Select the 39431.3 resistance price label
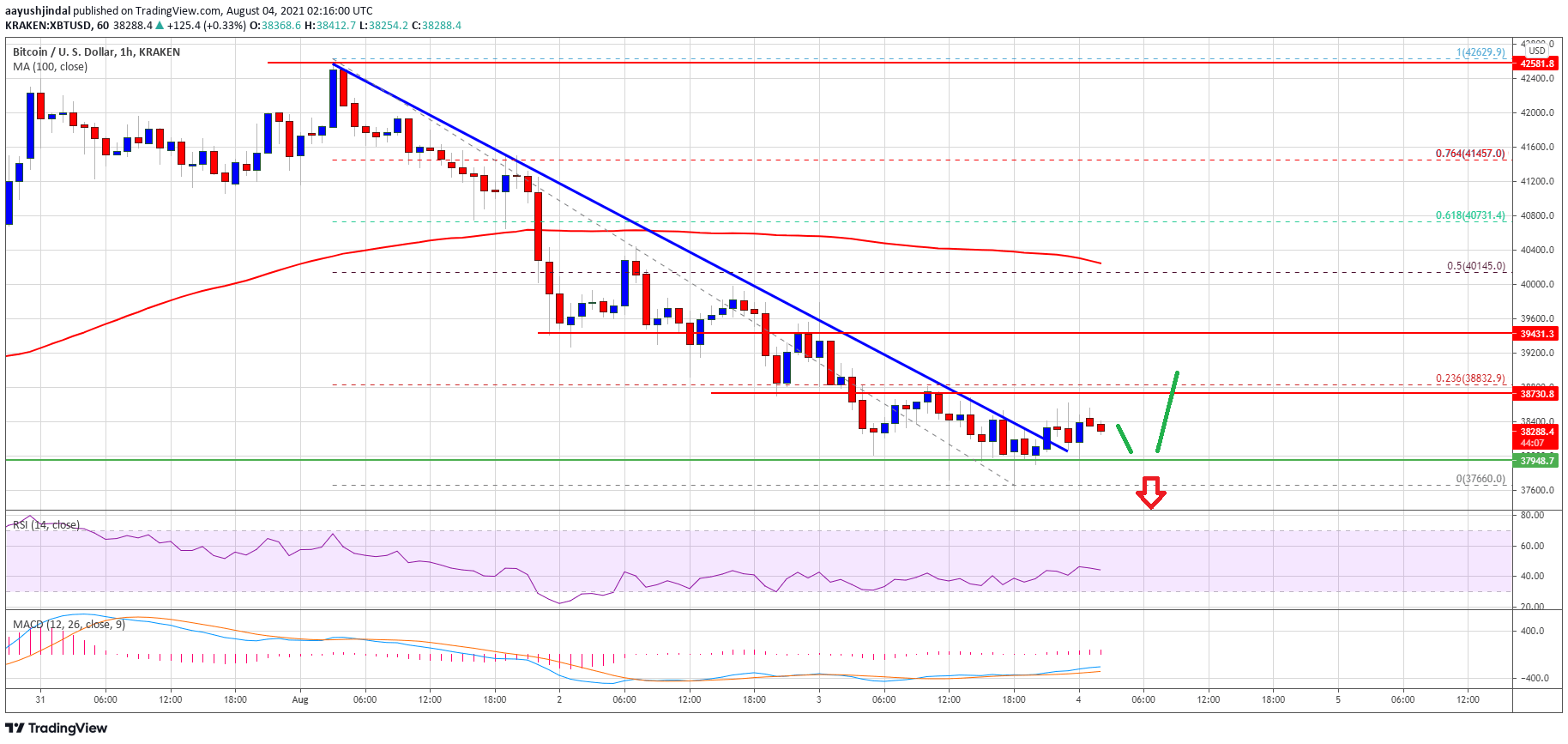The width and height of the screenshot is (1568, 744). coord(1537,334)
